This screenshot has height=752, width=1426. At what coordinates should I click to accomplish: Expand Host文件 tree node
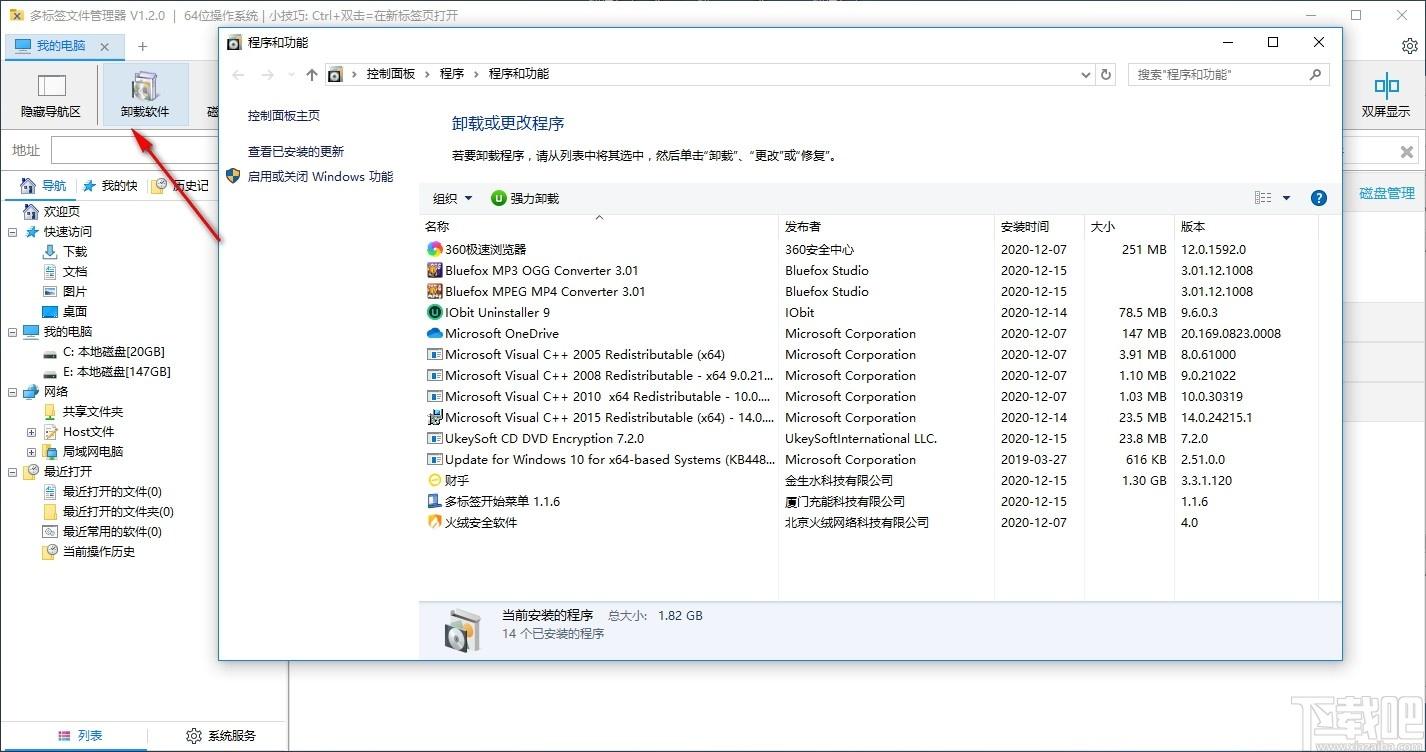(31, 432)
